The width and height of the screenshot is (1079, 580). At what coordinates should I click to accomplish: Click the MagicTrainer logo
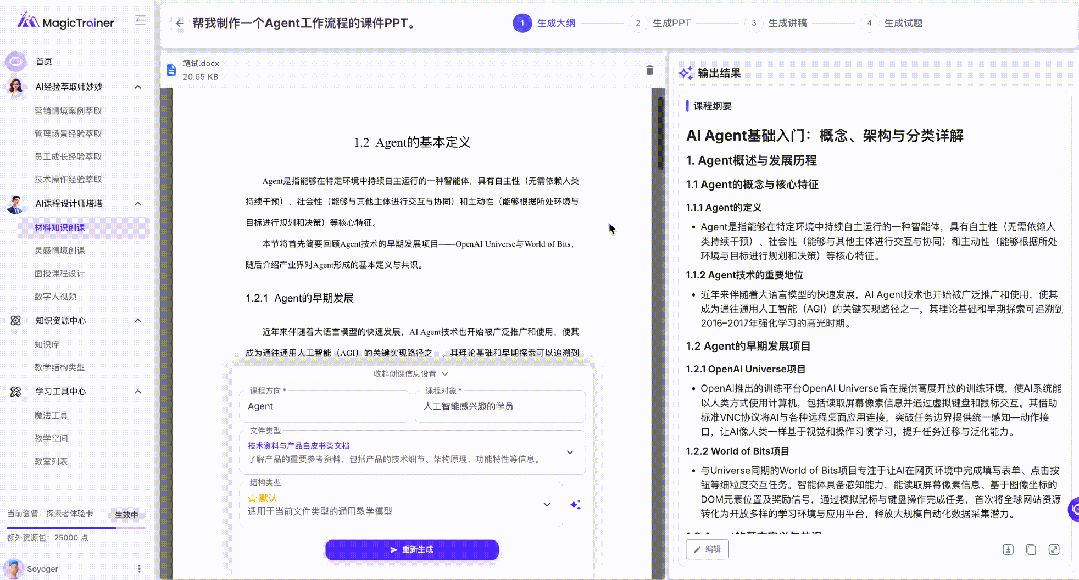coord(66,21)
